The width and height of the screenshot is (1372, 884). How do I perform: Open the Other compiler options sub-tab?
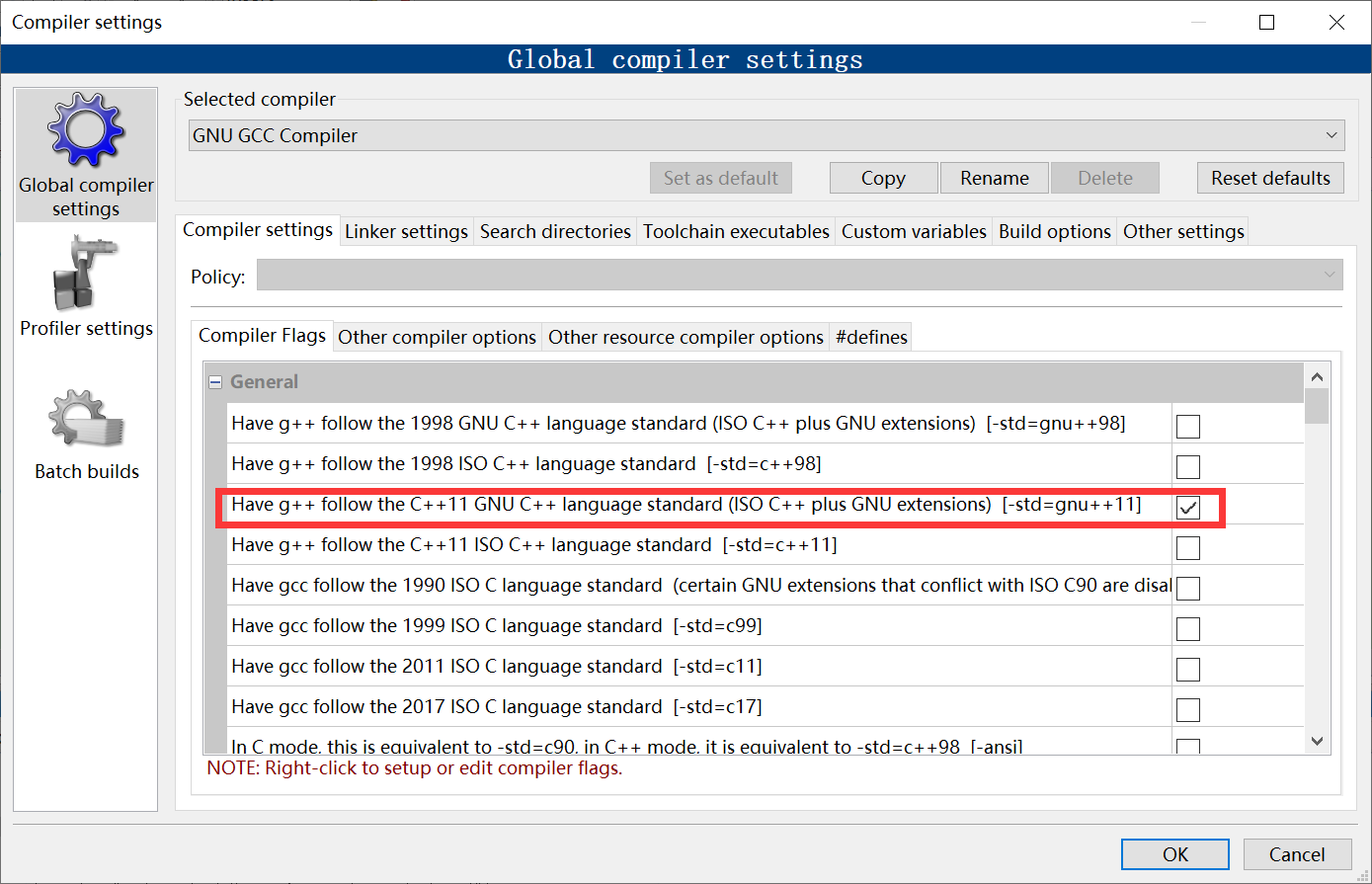pos(438,337)
